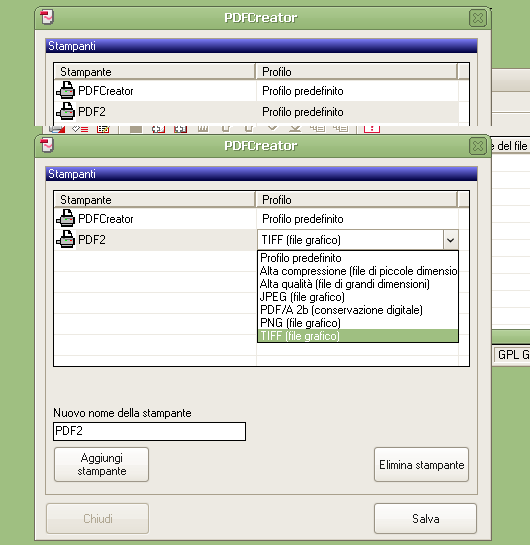Image resolution: width=530 pixels, height=545 pixels.
Task: Choose Alta qualità (file di grandi dimensioni)
Action: (358, 284)
